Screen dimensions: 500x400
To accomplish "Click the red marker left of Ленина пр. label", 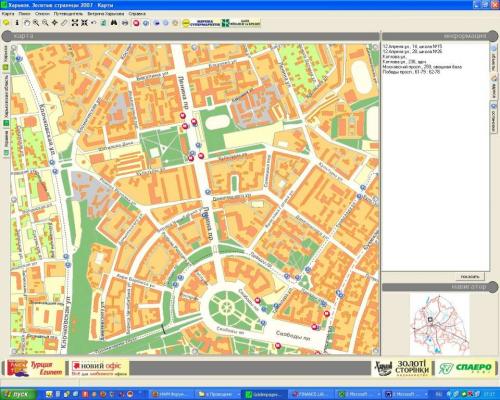I will pos(182,116).
